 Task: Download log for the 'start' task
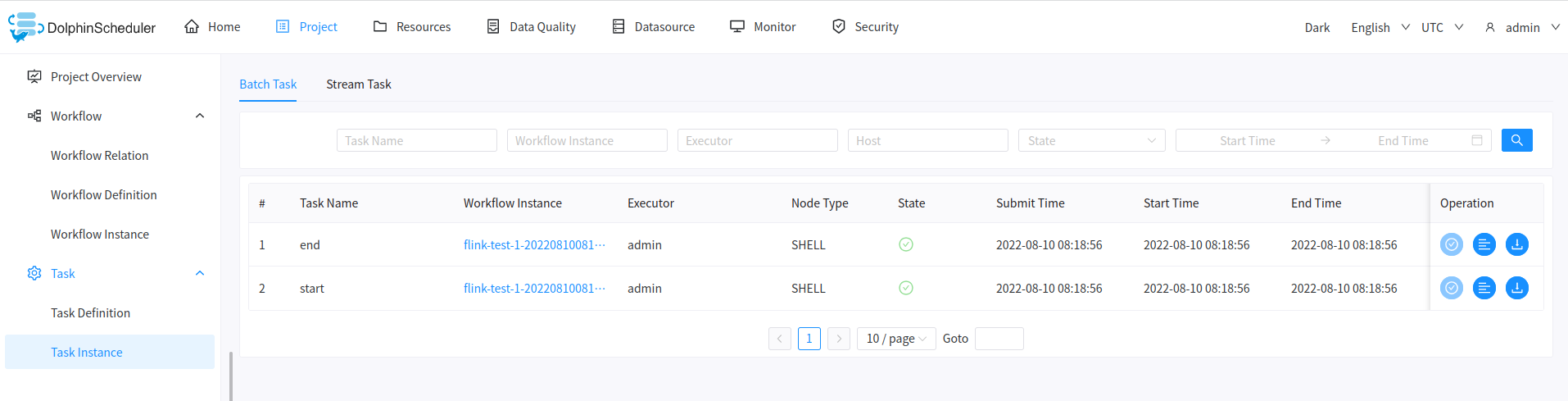1516,288
